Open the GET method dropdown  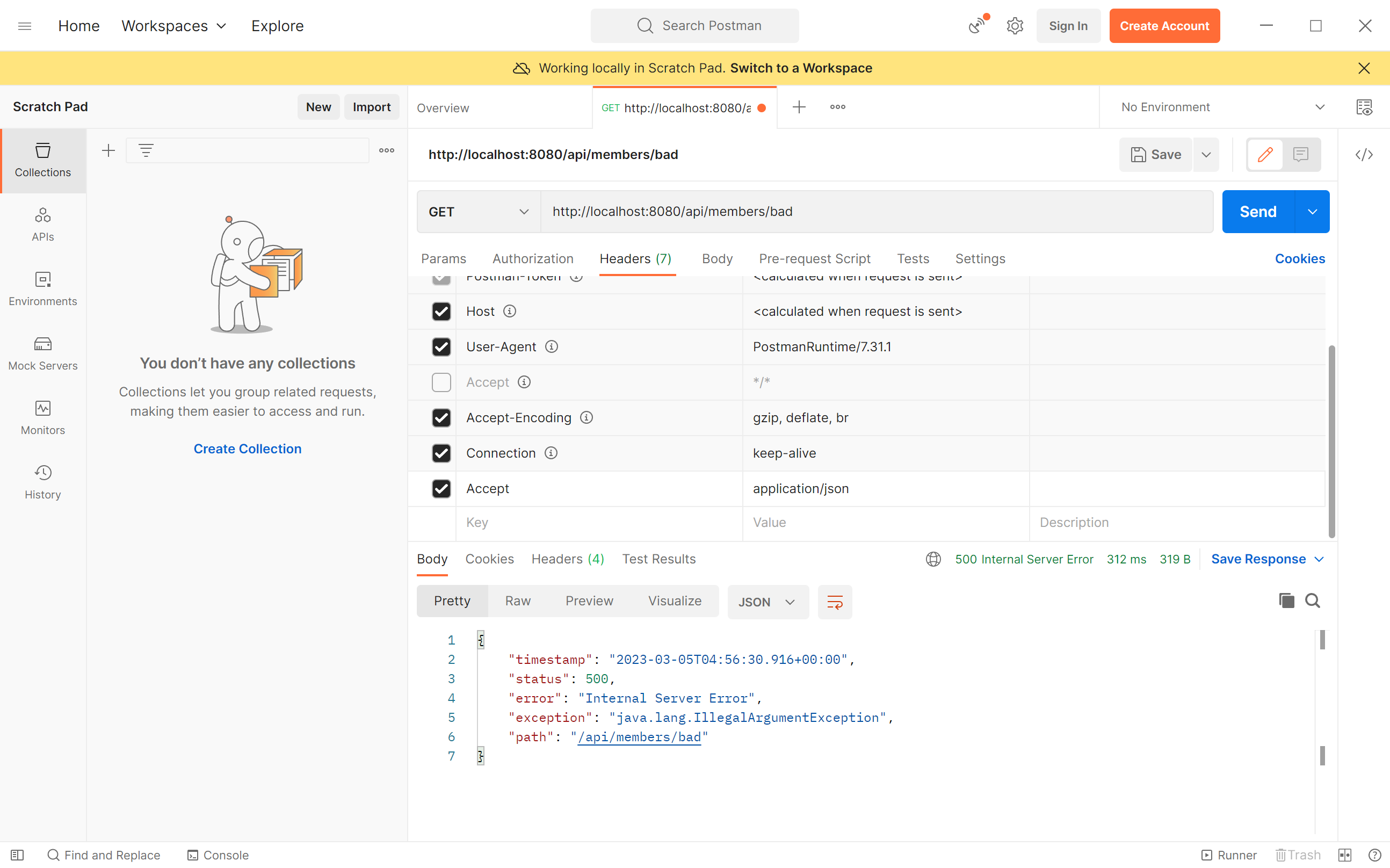[x=479, y=212]
